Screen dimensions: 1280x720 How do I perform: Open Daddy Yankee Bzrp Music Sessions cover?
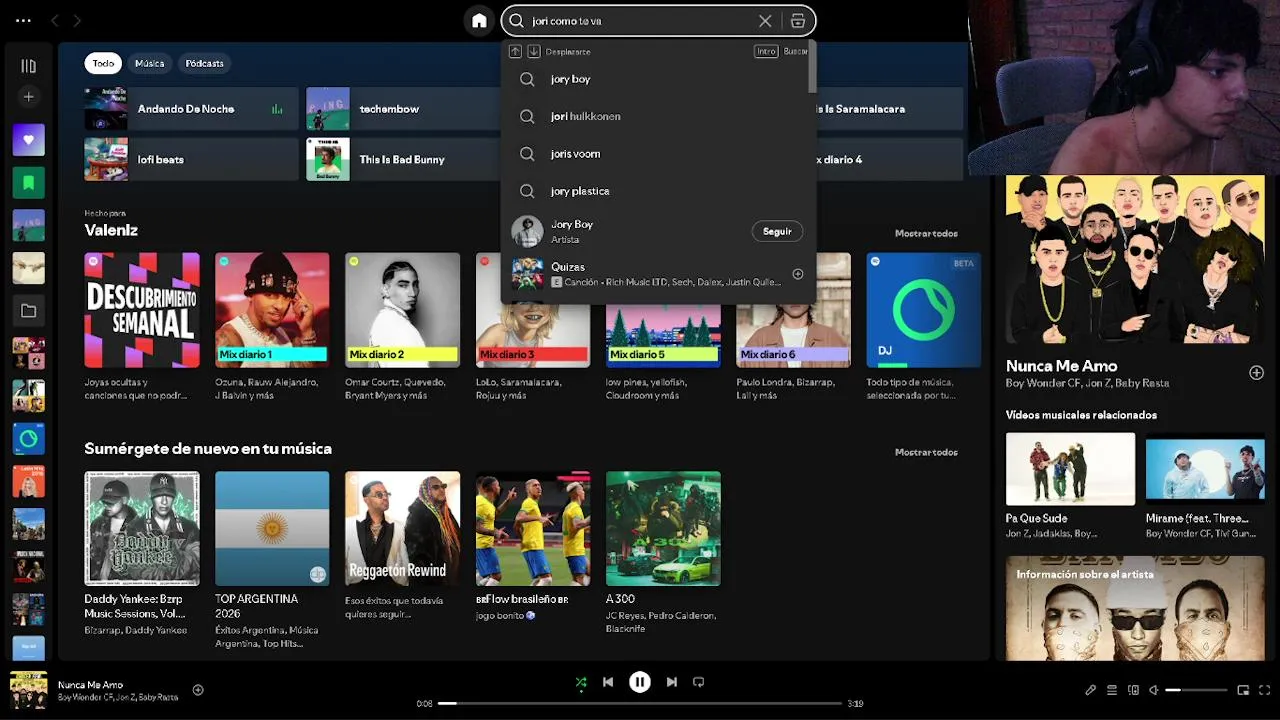(x=142, y=529)
